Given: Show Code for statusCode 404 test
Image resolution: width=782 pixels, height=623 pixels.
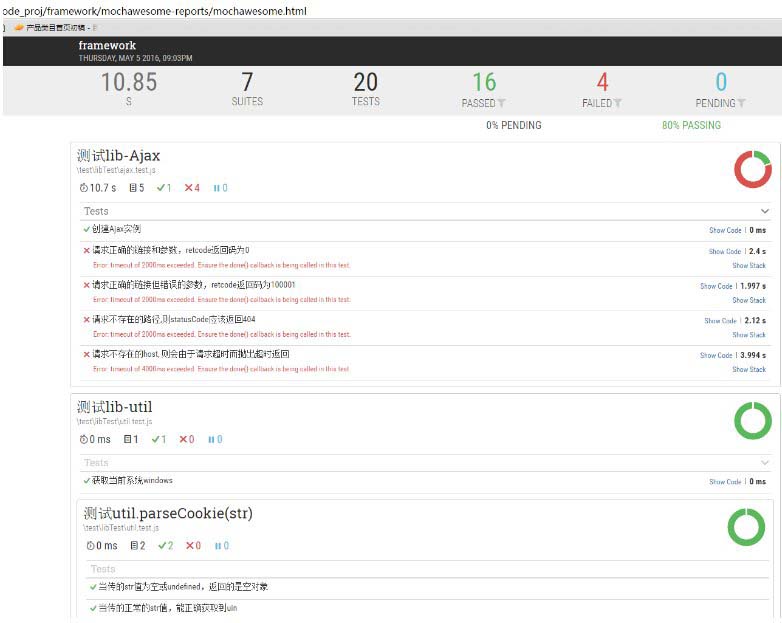Looking at the screenshot, I should tap(720, 321).
